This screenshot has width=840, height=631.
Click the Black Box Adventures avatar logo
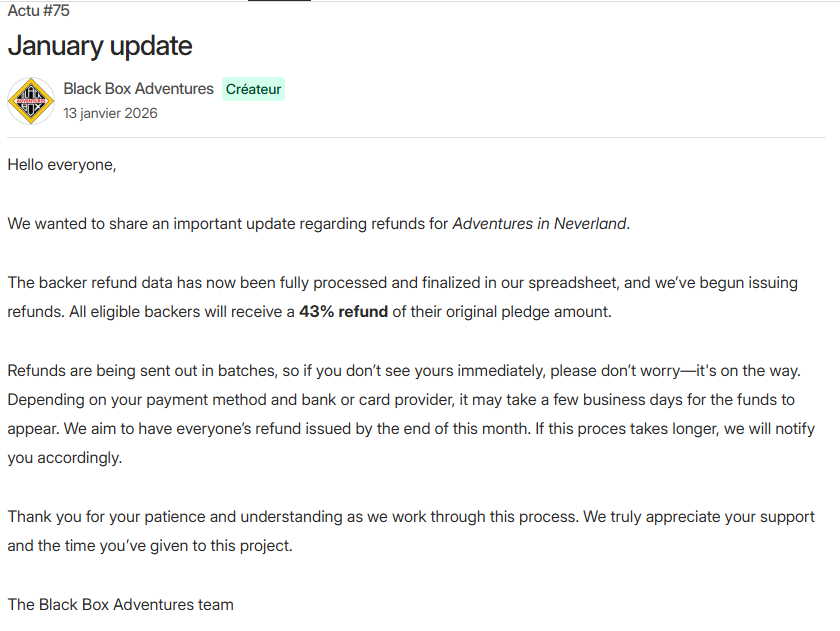point(31,101)
